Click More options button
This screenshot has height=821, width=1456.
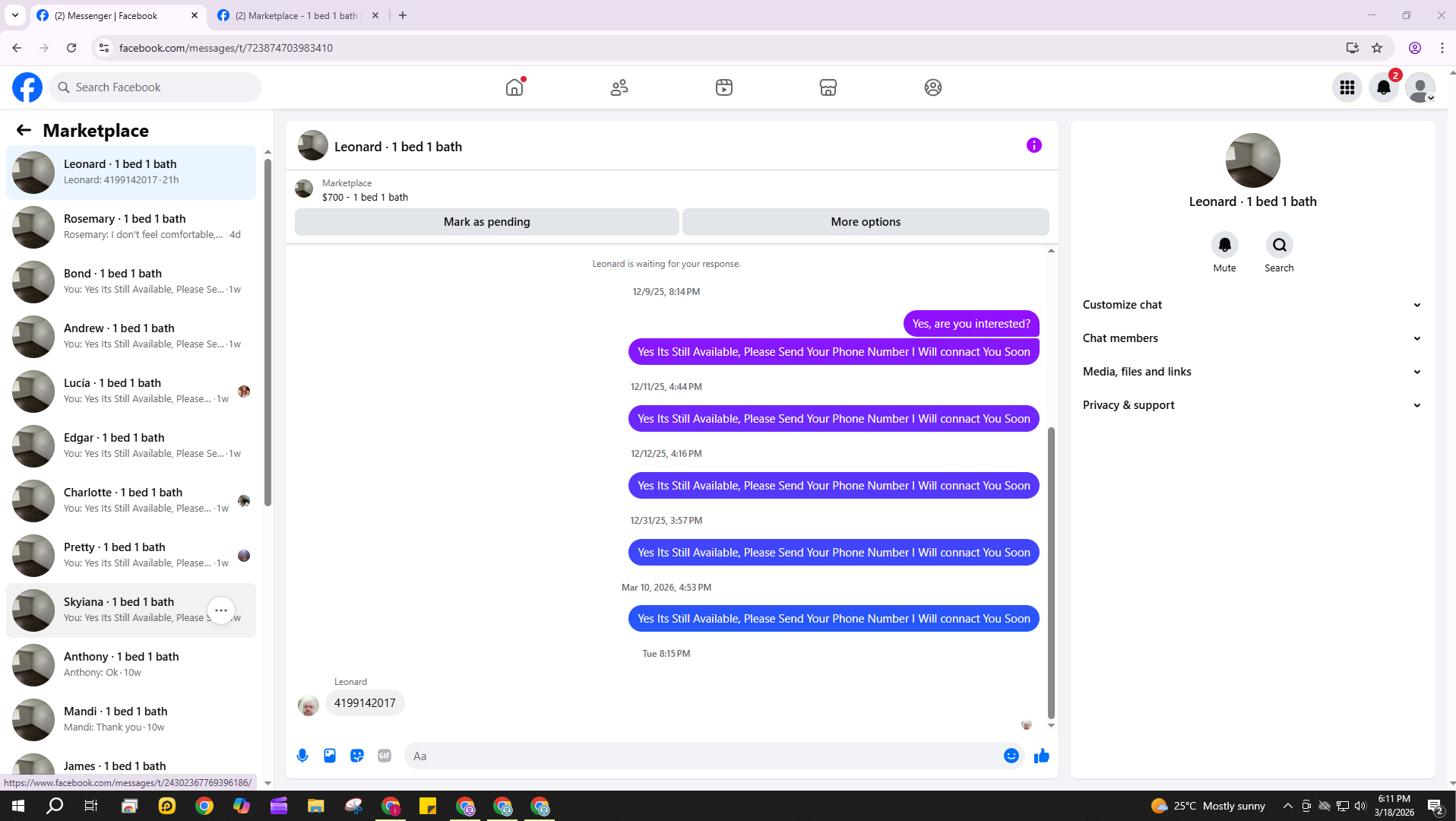coord(866,222)
